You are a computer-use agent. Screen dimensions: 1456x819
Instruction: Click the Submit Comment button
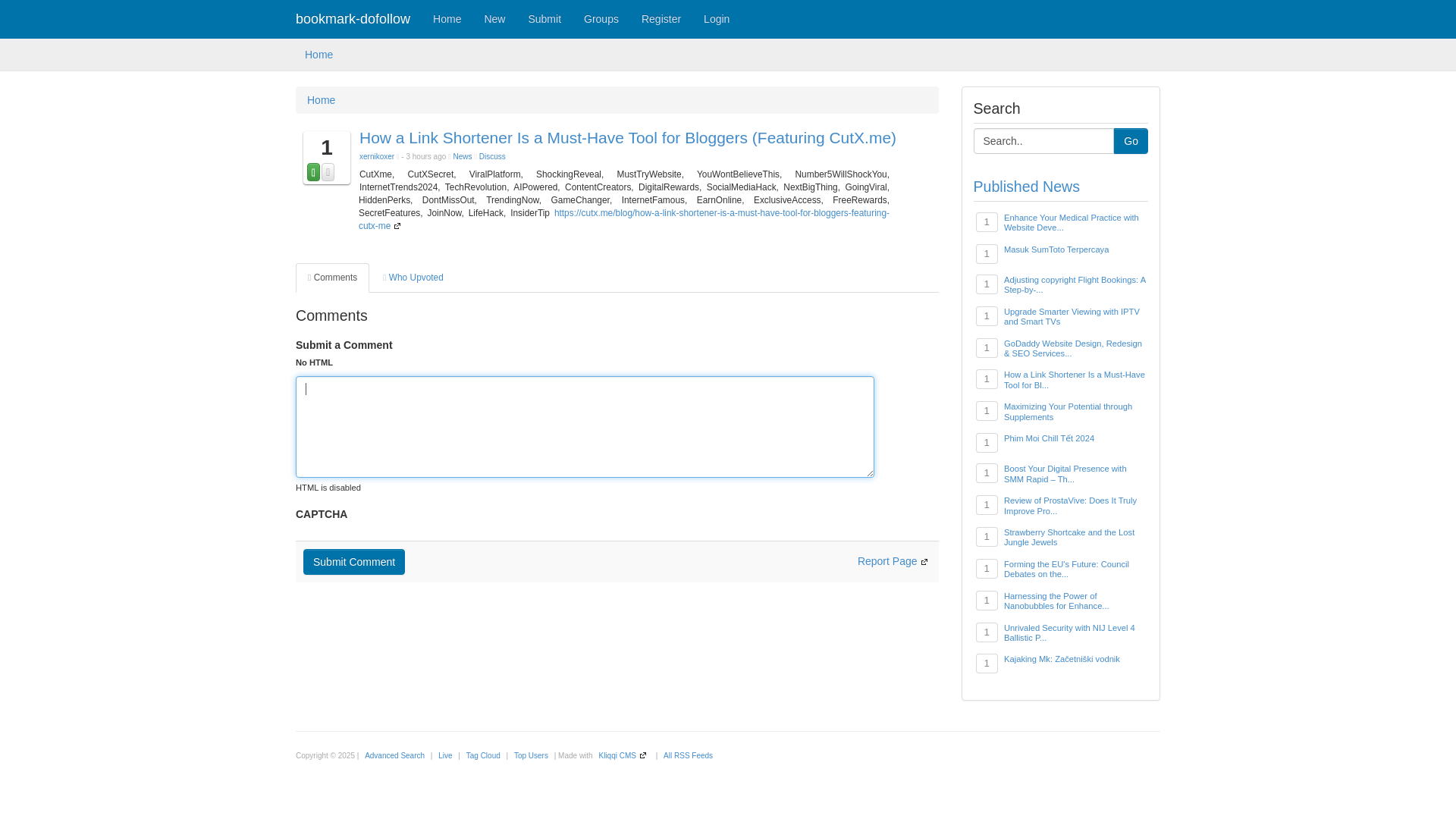(354, 562)
